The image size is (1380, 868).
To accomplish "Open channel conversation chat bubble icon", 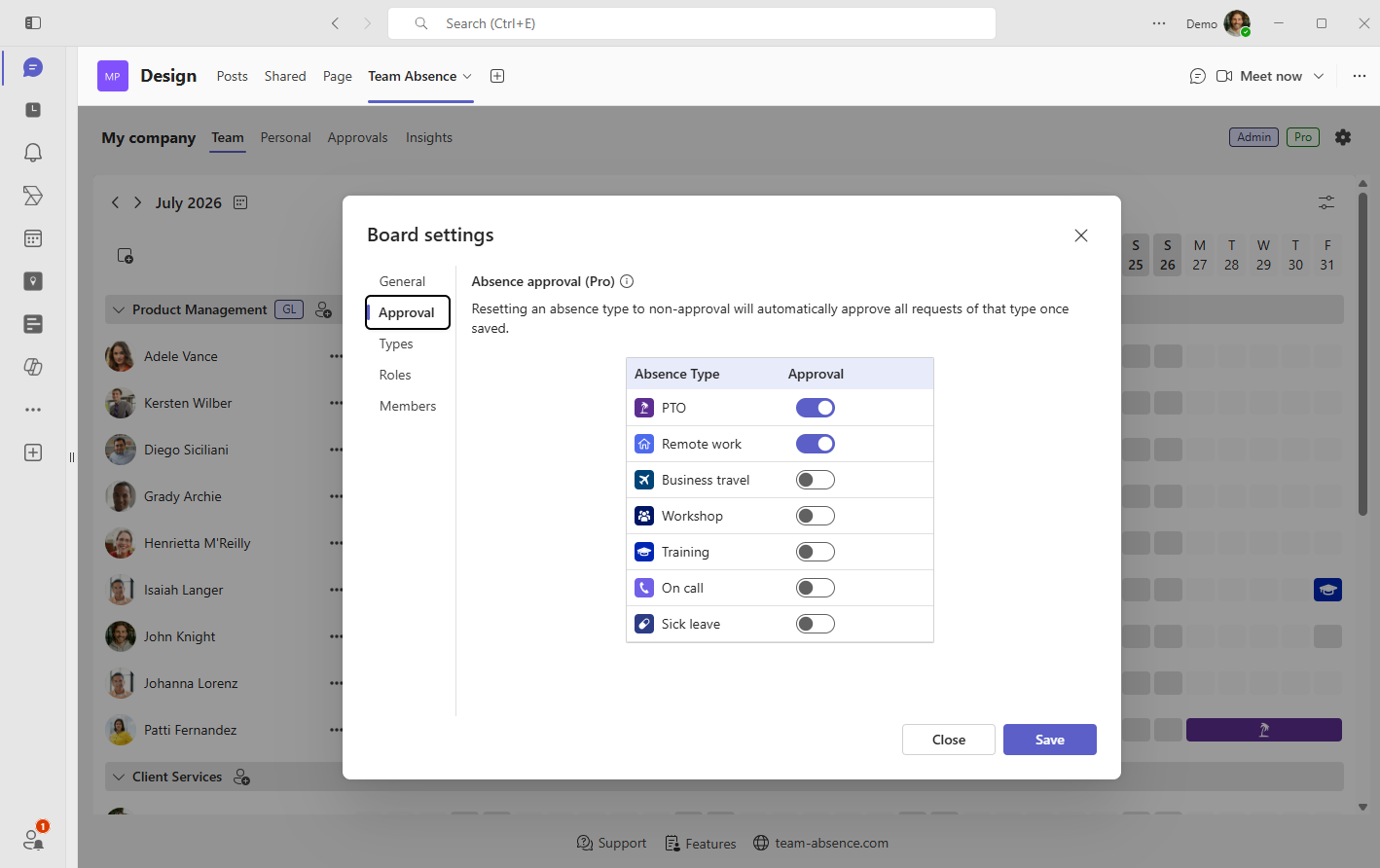I will point(1198,76).
